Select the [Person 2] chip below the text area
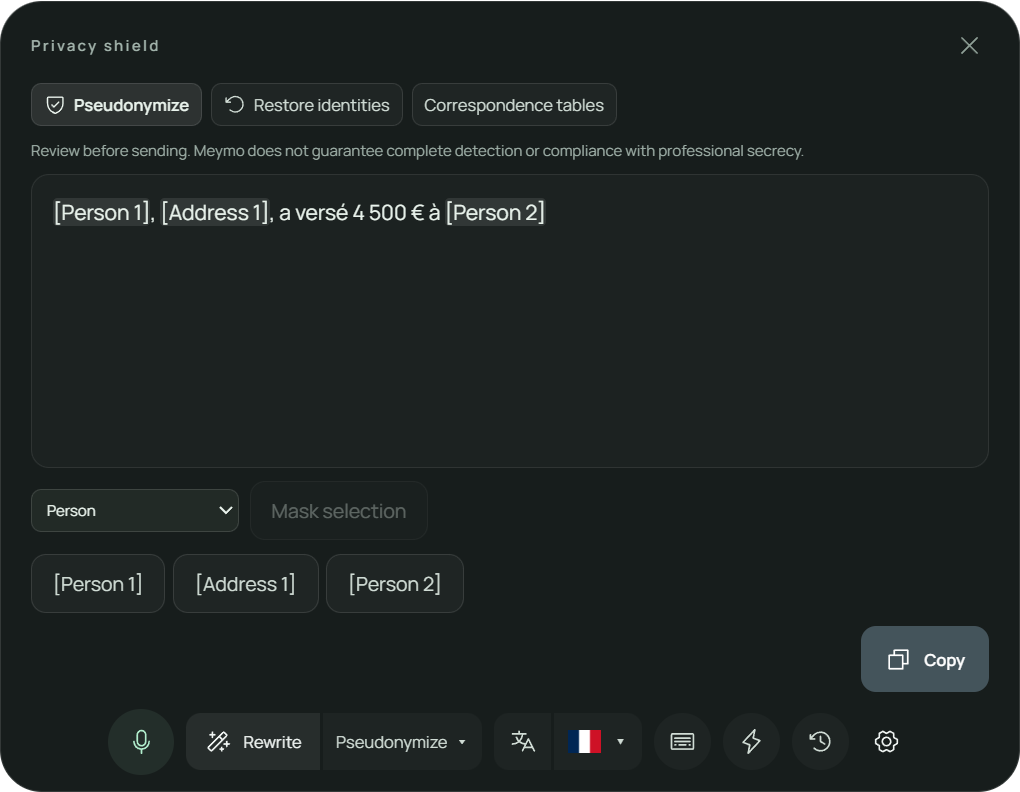 pyautogui.click(x=394, y=583)
